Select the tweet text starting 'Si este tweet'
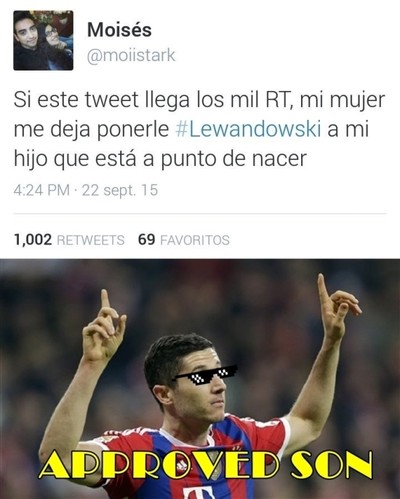Image resolution: width=400 pixels, height=499 pixels. click(x=199, y=129)
